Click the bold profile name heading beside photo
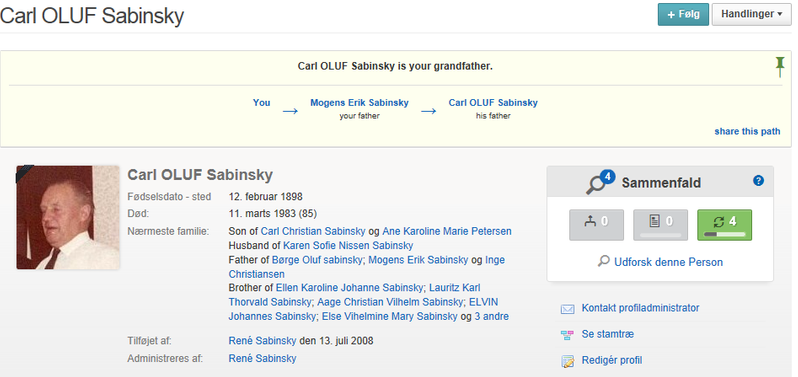Viewport: 798px width, 377px height. (x=200, y=175)
